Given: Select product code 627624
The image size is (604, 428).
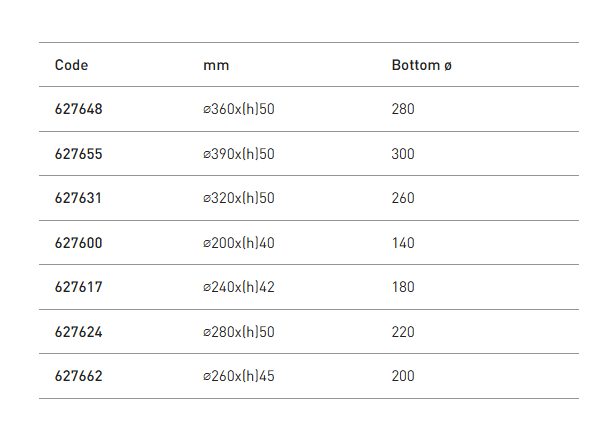Looking at the screenshot, I should (78, 332).
